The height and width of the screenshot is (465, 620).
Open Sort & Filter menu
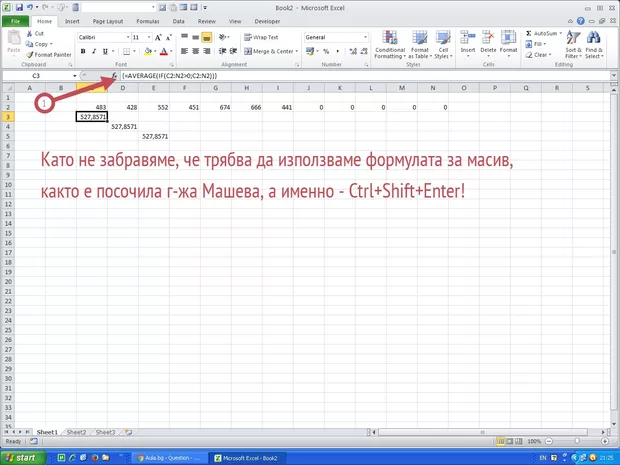coord(573,45)
